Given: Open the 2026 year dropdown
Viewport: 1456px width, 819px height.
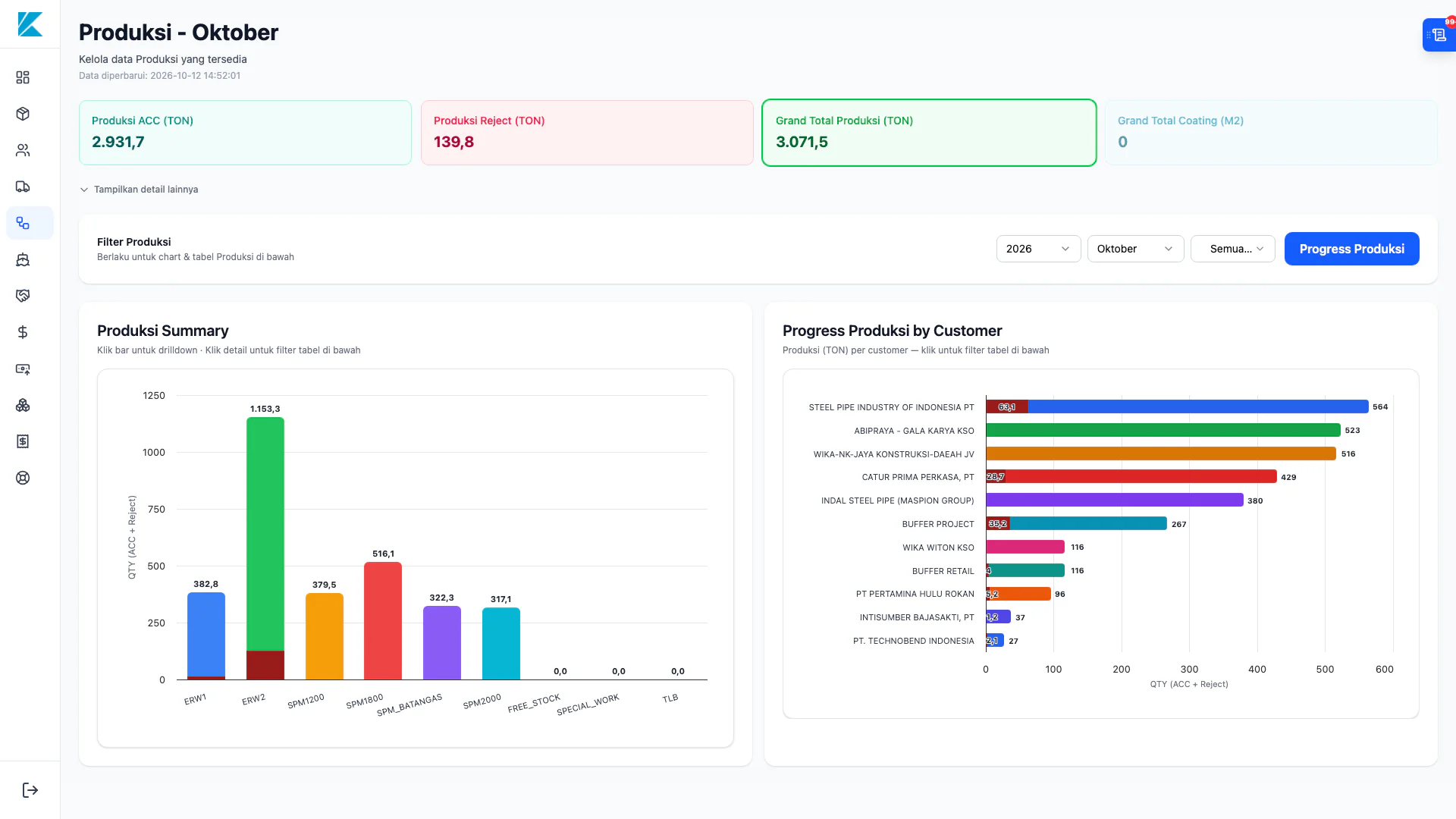Looking at the screenshot, I should click(1038, 249).
